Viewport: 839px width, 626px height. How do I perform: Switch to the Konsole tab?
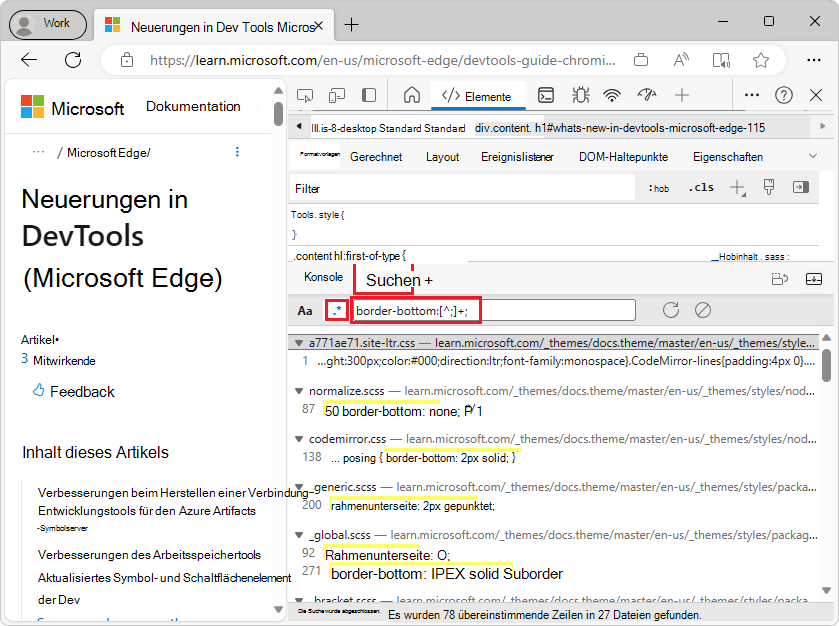point(322,276)
